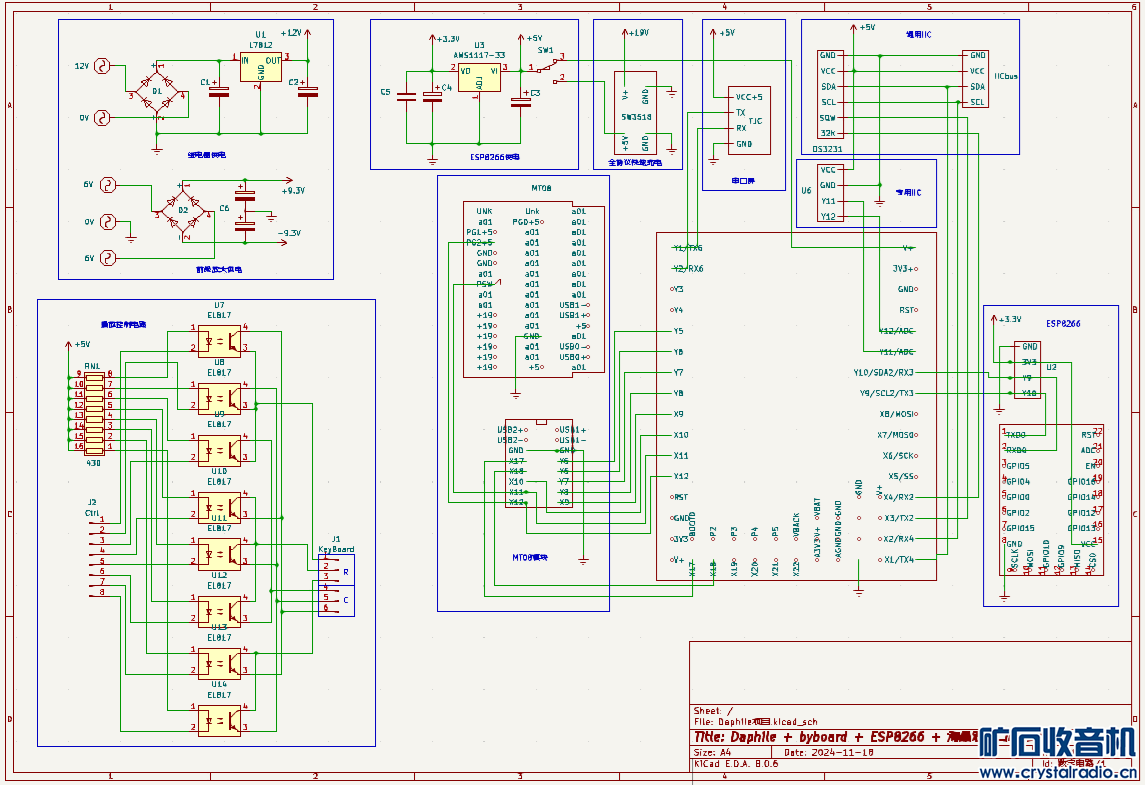Select the ESP8266 module U2 body
The image size is (1145, 785).
click(x=1052, y=500)
